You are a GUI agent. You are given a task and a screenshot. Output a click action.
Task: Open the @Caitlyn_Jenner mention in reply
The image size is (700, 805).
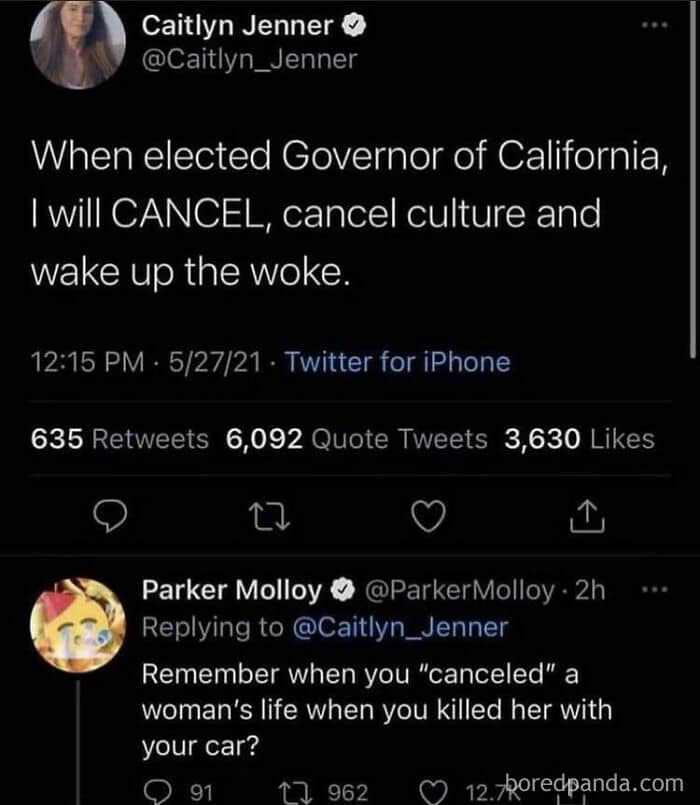point(401,628)
